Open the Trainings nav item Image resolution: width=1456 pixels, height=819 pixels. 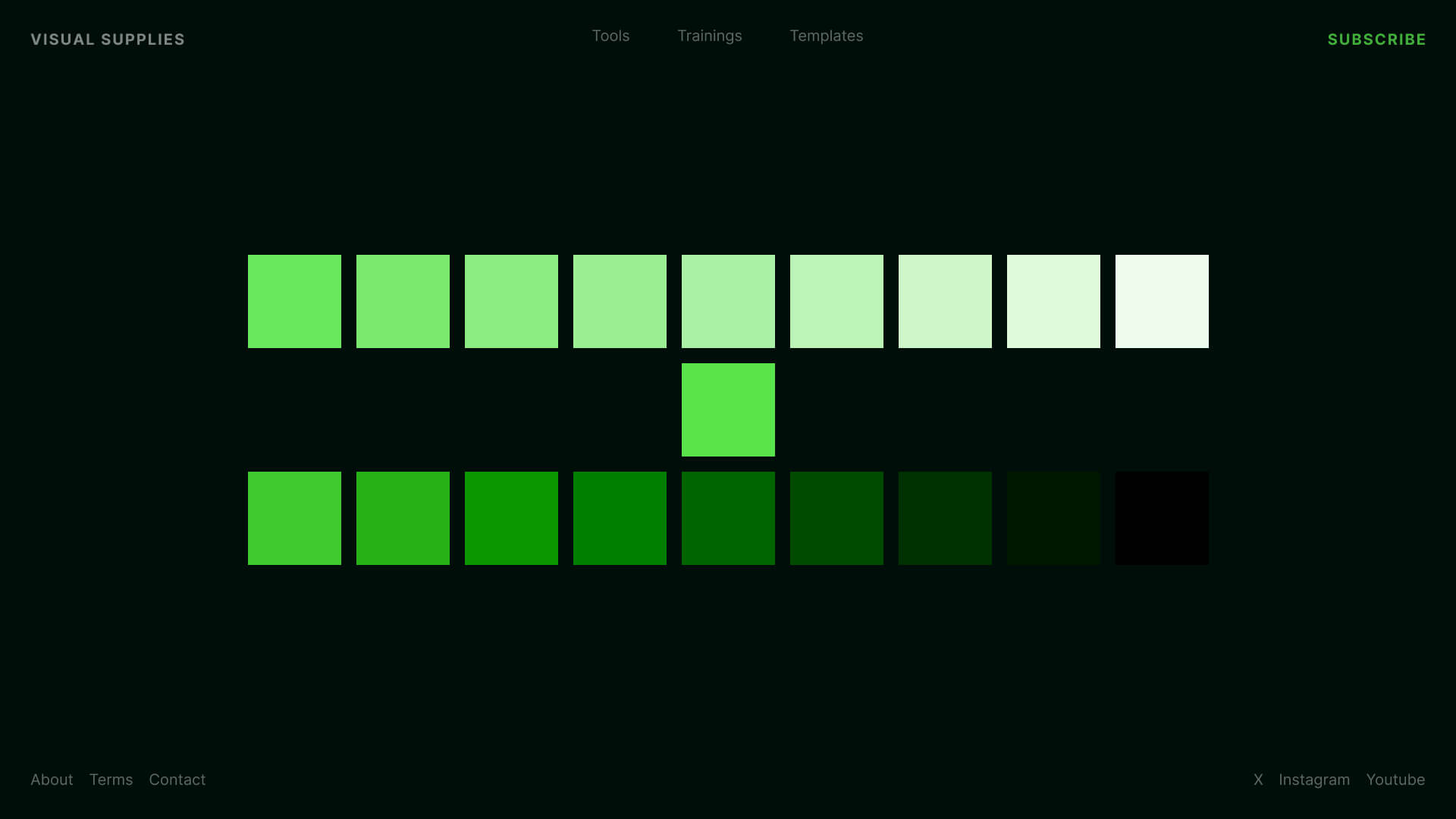pyautogui.click(x=709, y=36)
